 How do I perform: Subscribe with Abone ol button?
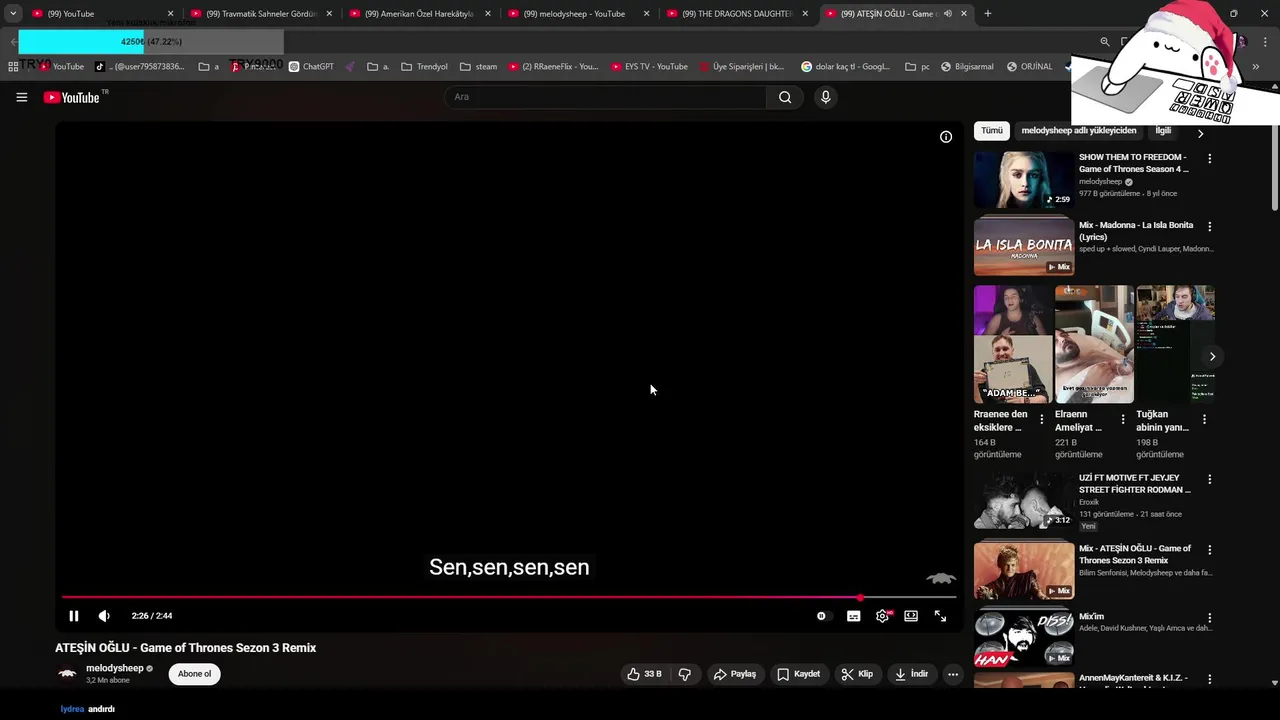194,674
